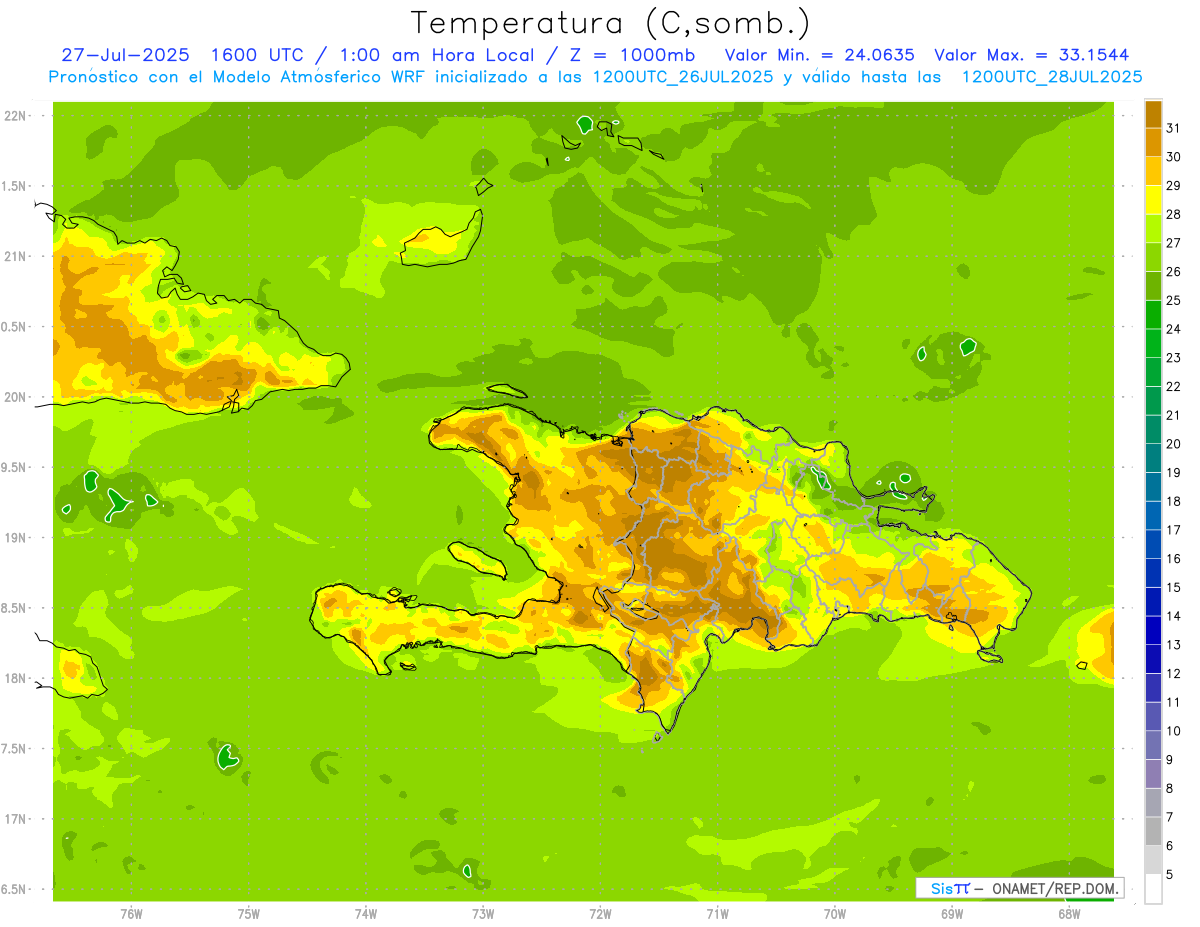
Task: Click the "73W" longitude axis label
Action: point(483,914)
